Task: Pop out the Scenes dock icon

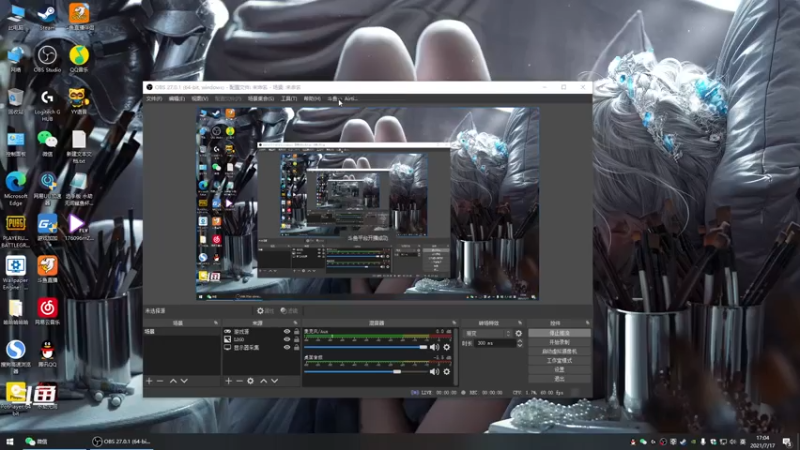Action: click(216, 323)
